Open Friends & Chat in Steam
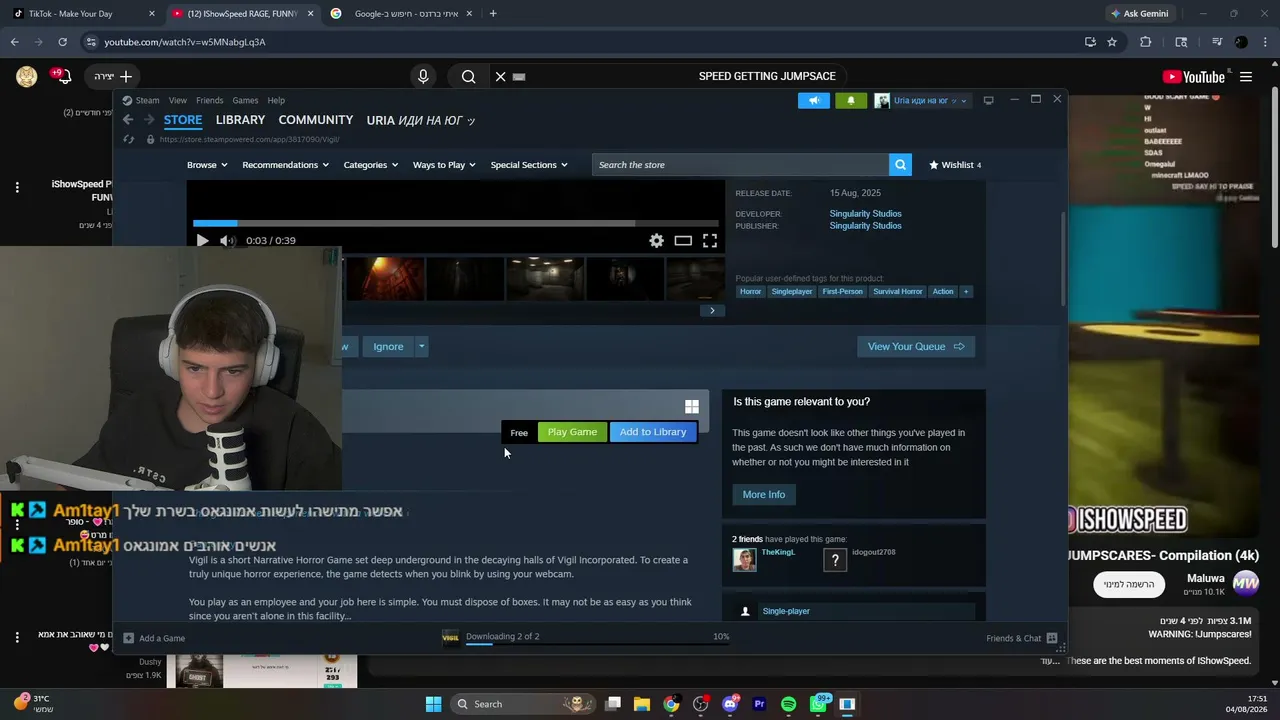 point(1021,638)
